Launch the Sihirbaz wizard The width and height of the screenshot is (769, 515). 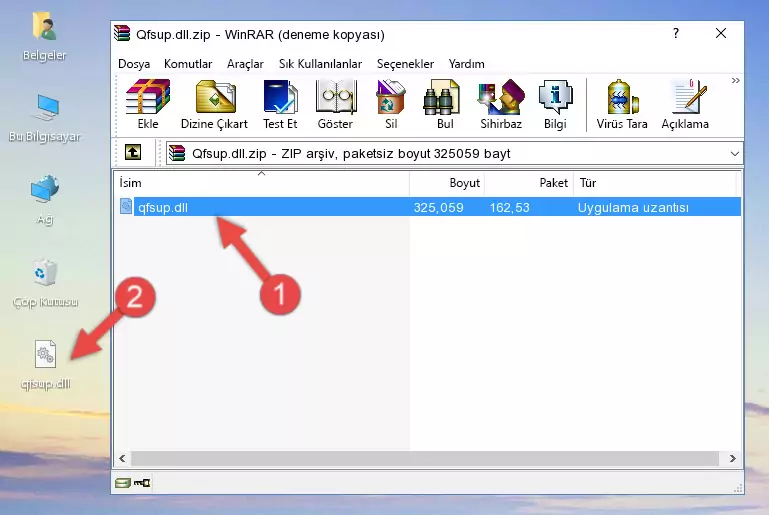coord(501,104)
